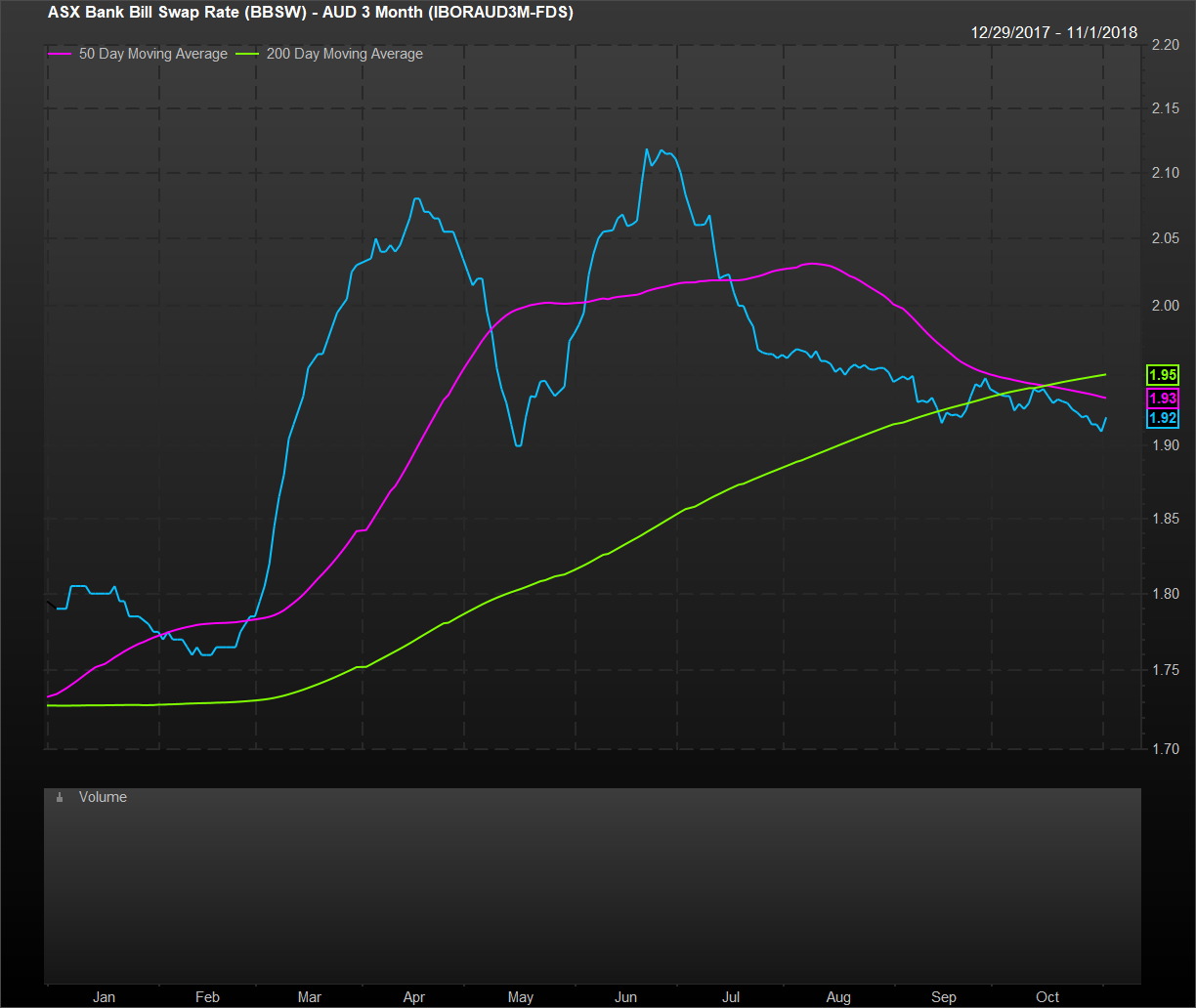Click the date range 12/29/2017 - 11/1/2018
Image resolution: width=1196 pixels, height=1008 pixels.
pos(1053,32)
